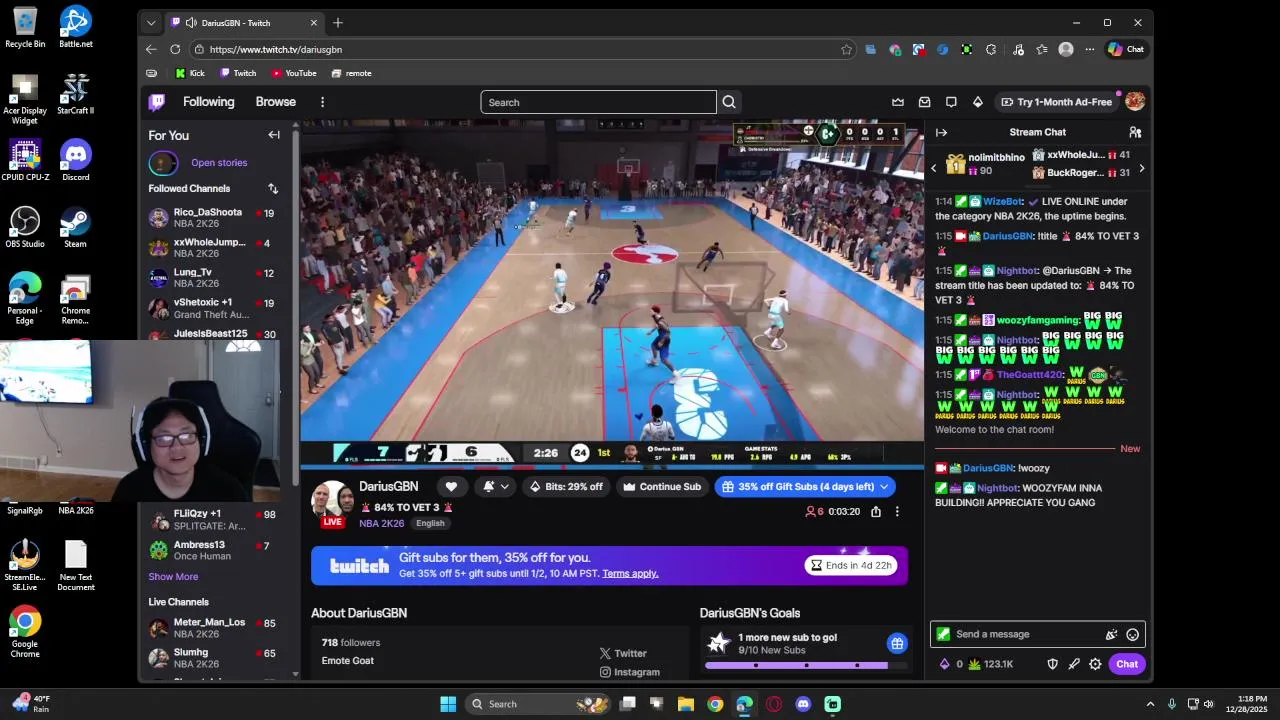Go to the Browse tab

(x=275, y=102)
